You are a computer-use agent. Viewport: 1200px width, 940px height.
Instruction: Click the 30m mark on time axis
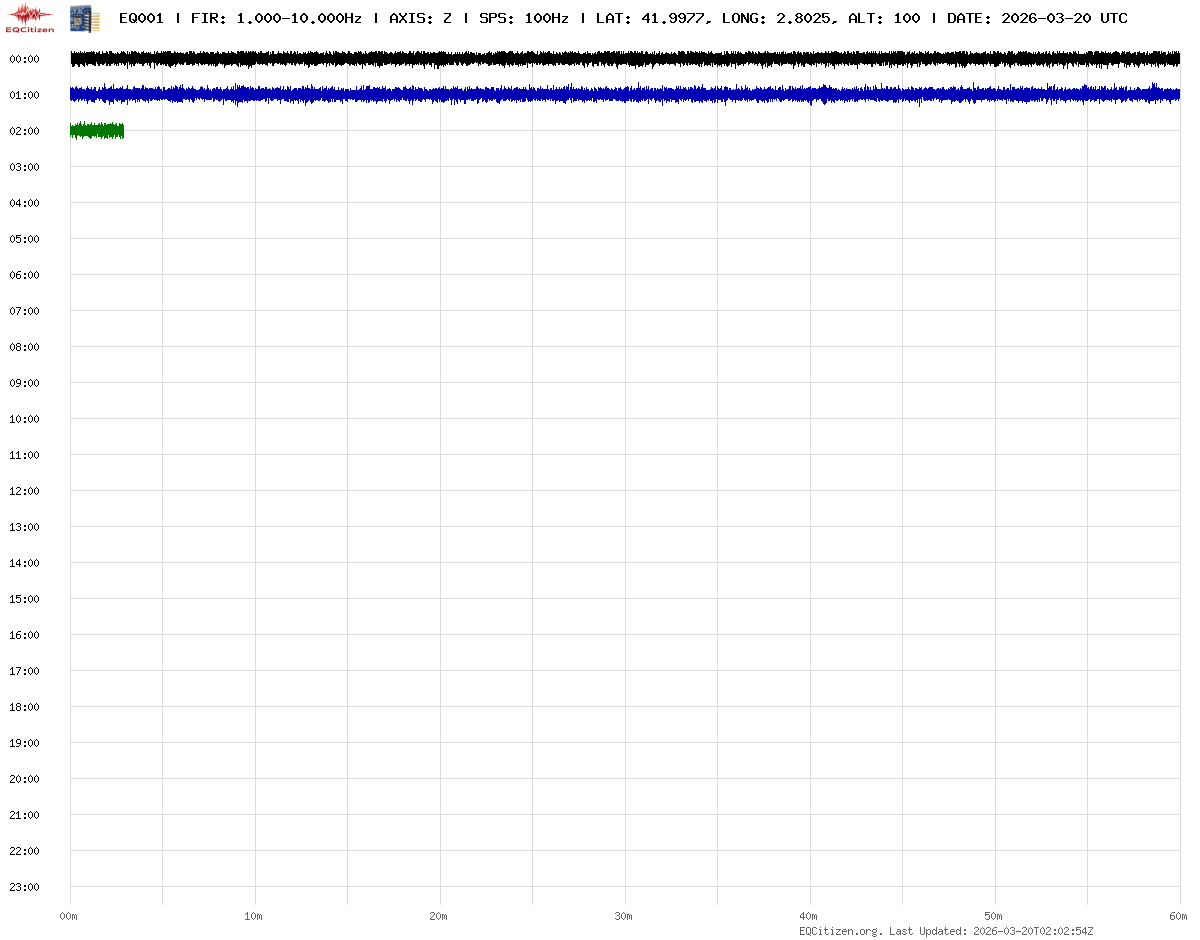coord(624,916)
